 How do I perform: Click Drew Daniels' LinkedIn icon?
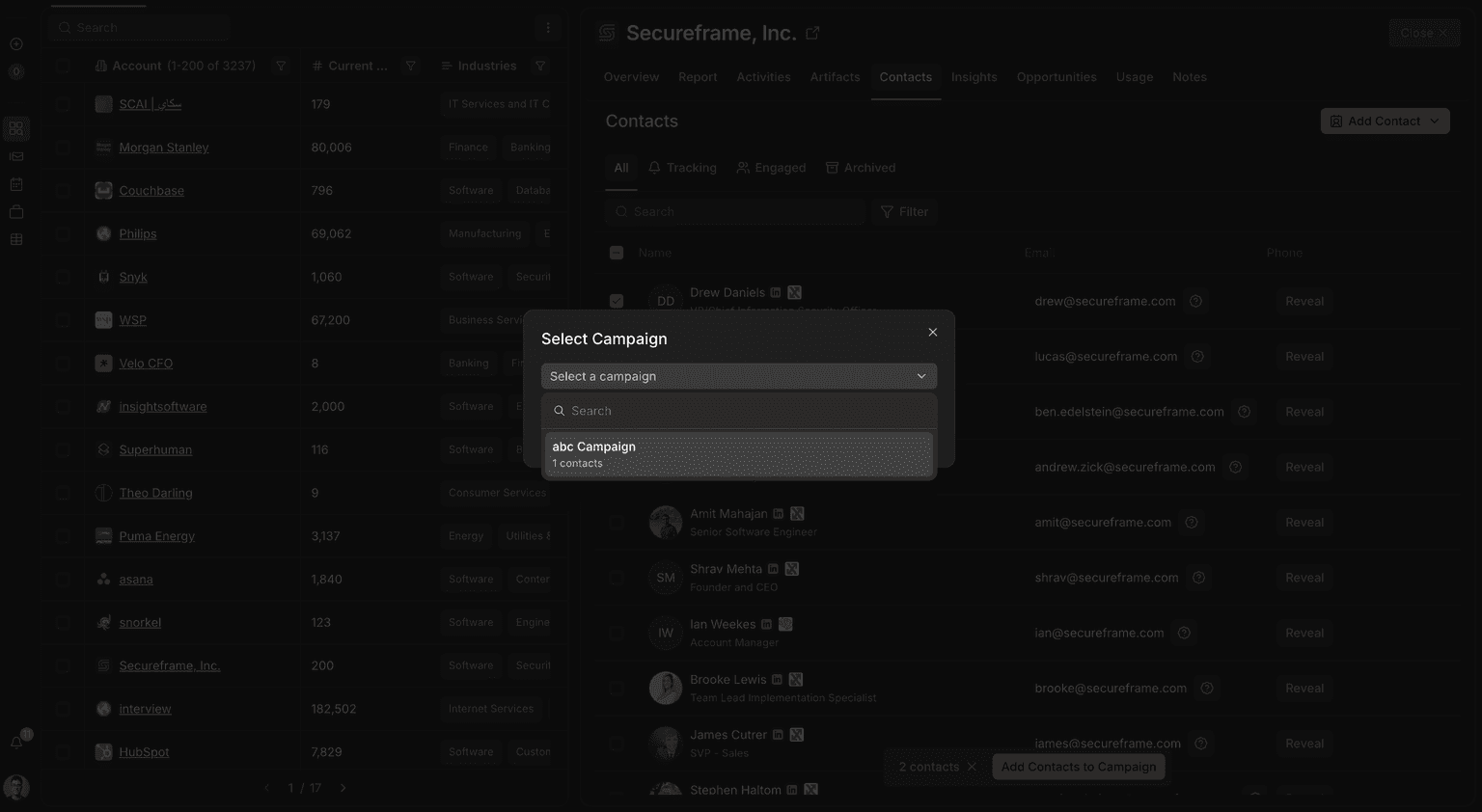click(x=776, y=292)
